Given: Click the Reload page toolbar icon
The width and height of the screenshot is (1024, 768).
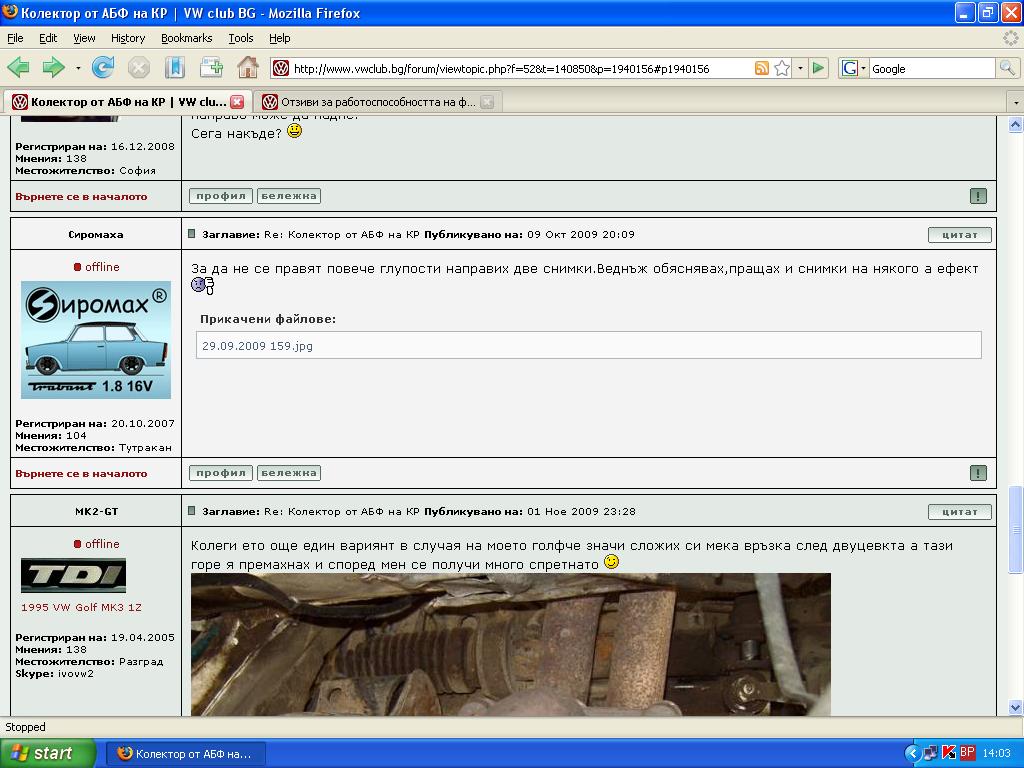Looking at the screenshot, I should click(102, 68).
